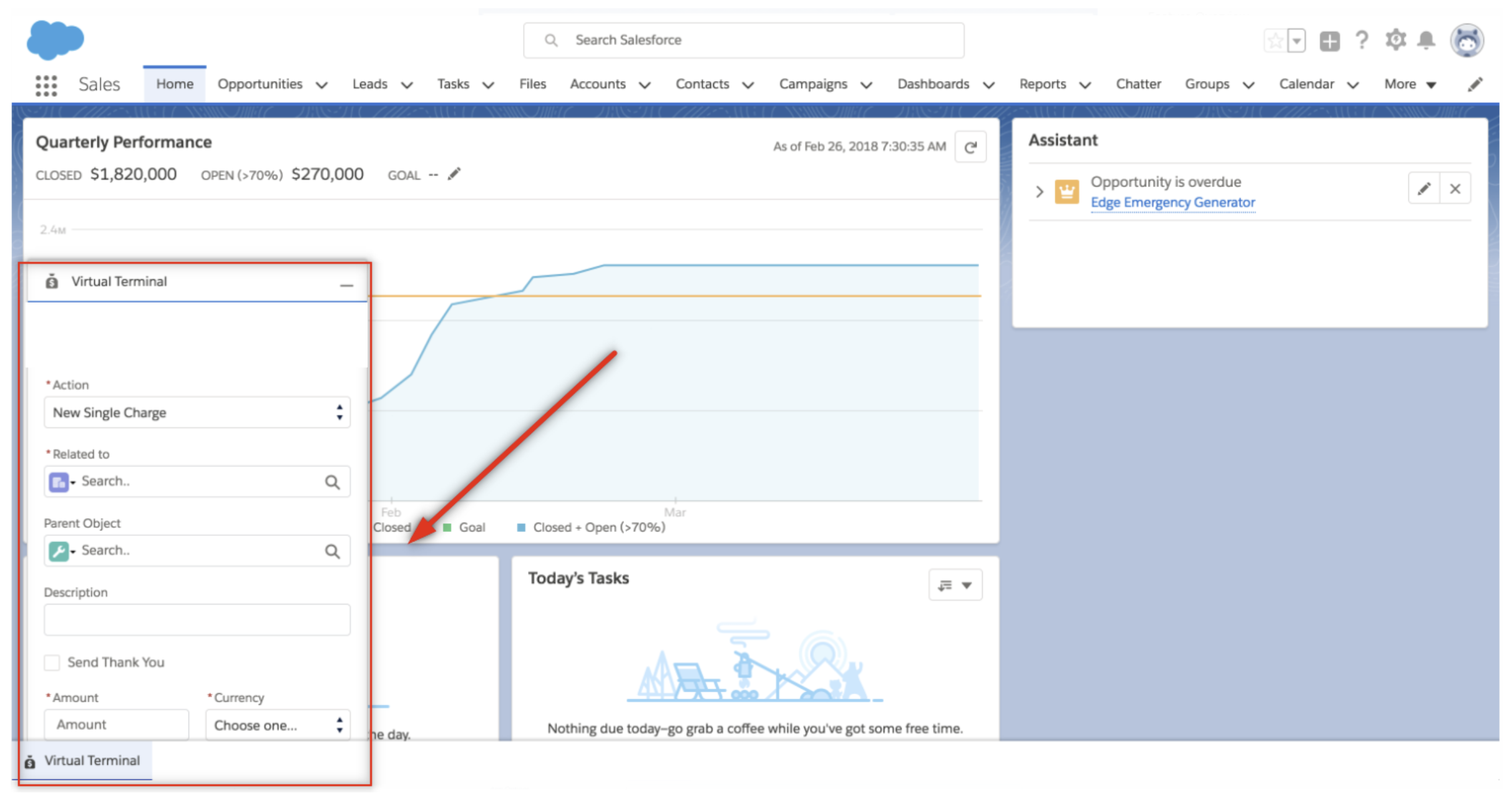Edit navigation bar pencil icon
This screenshot has width=1512, height=799.
click(x=1475, y=84)
